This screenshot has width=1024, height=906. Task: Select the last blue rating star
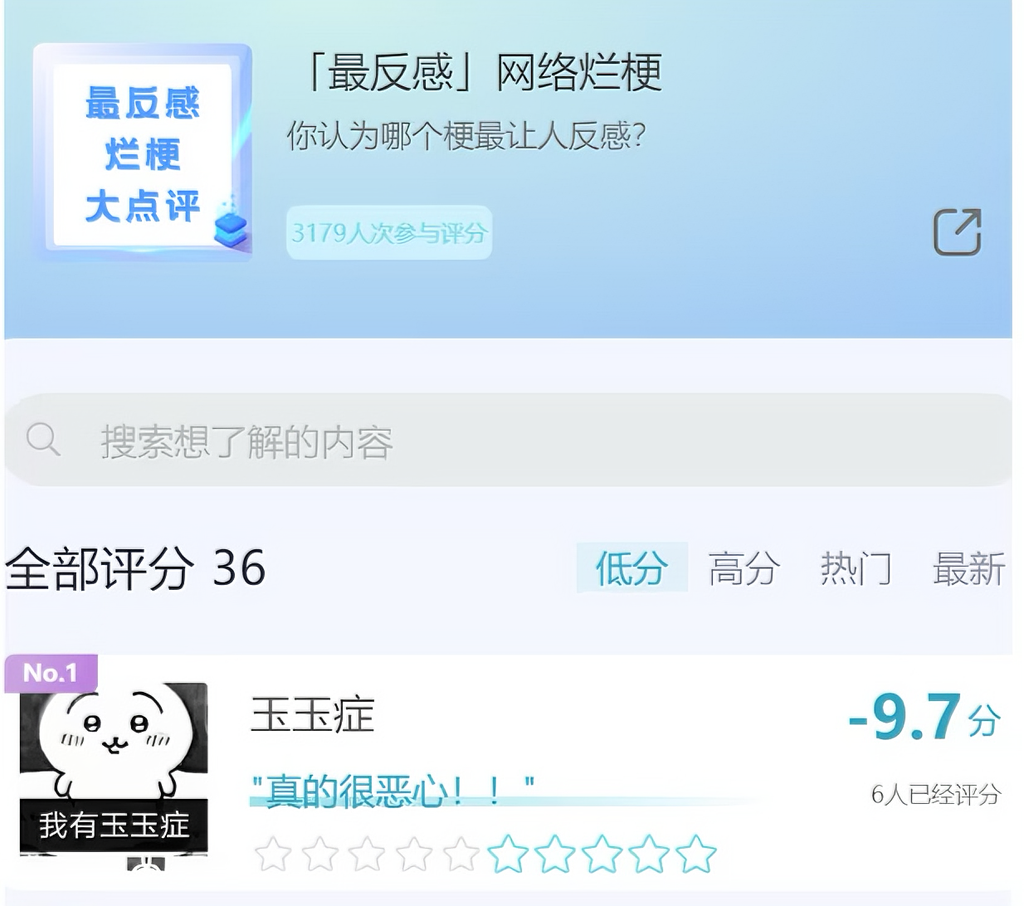[x=696, y=854]
